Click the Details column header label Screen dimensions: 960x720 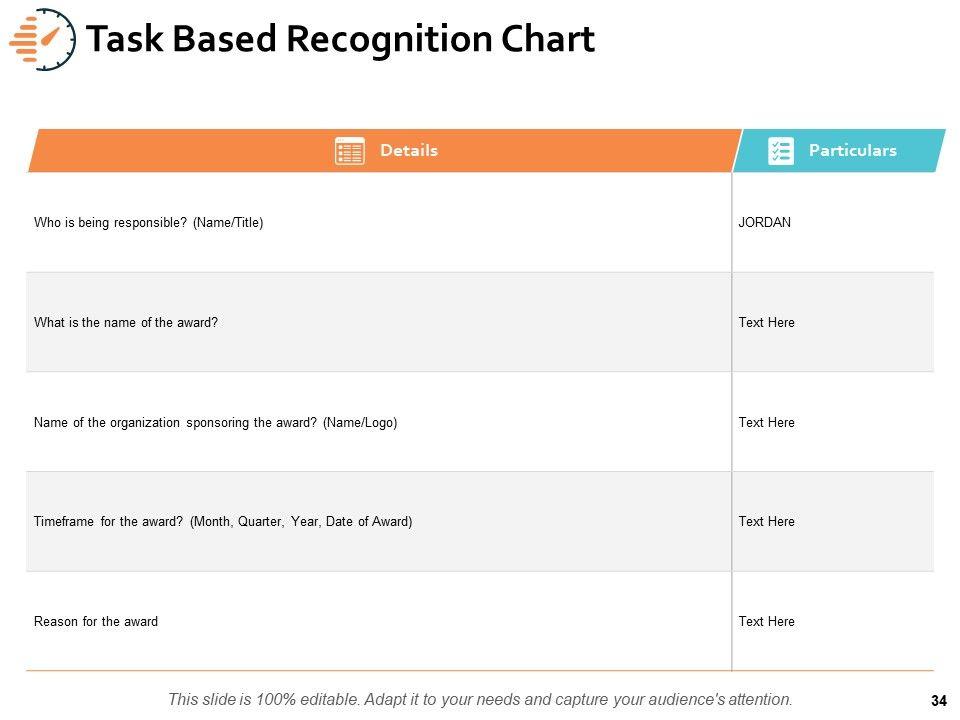click(409, 151)
